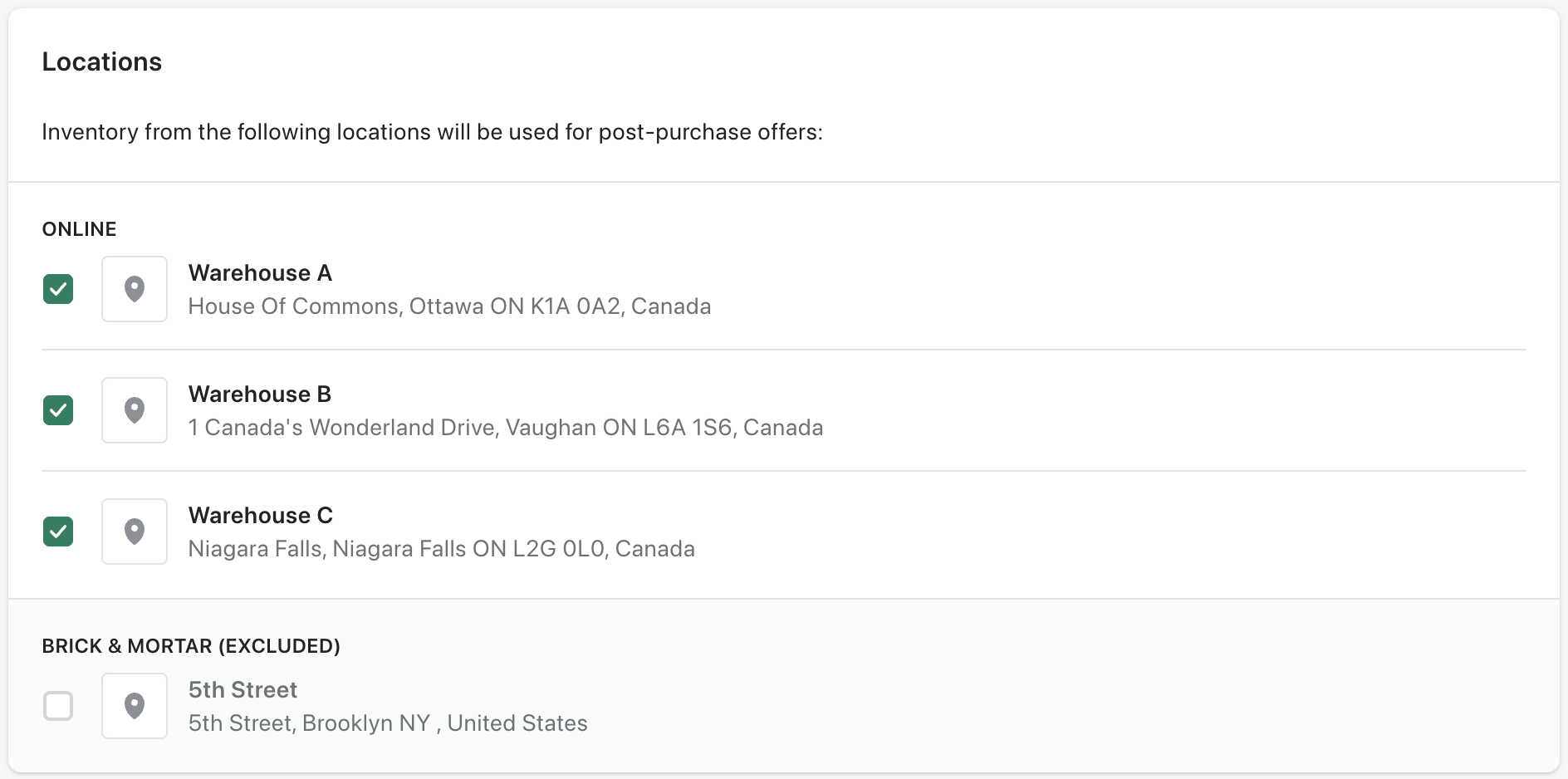Enable the 5th Street location checkbox
Viewport: 1568px width, 779px height.
coord(58,706)
